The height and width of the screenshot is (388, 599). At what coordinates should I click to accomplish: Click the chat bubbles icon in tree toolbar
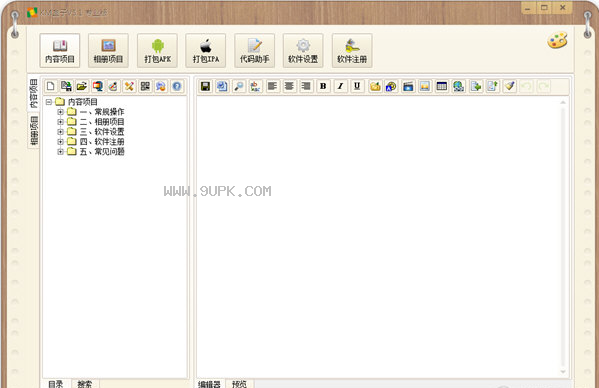coord(161,86)
